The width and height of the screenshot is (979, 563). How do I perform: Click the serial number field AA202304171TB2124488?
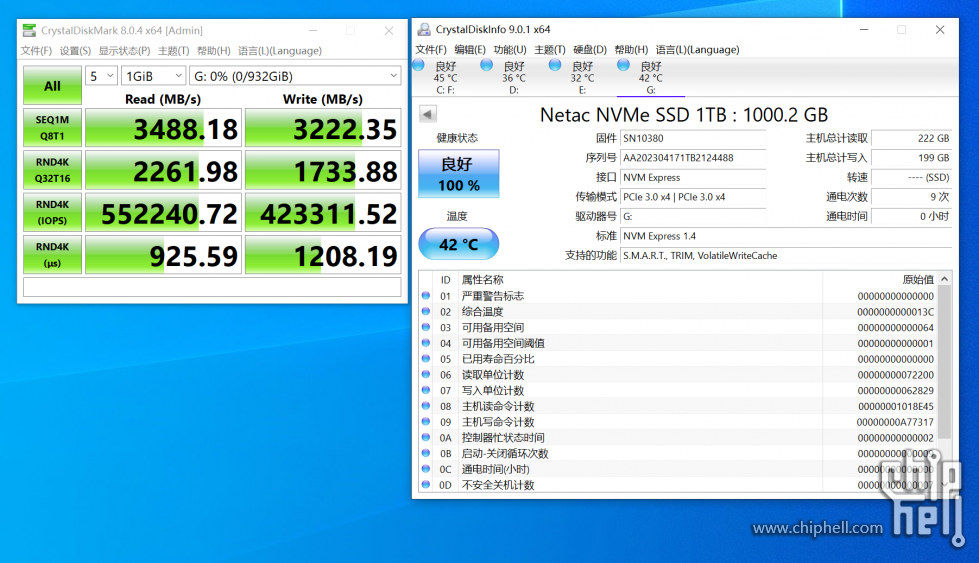tap(693, 158)
